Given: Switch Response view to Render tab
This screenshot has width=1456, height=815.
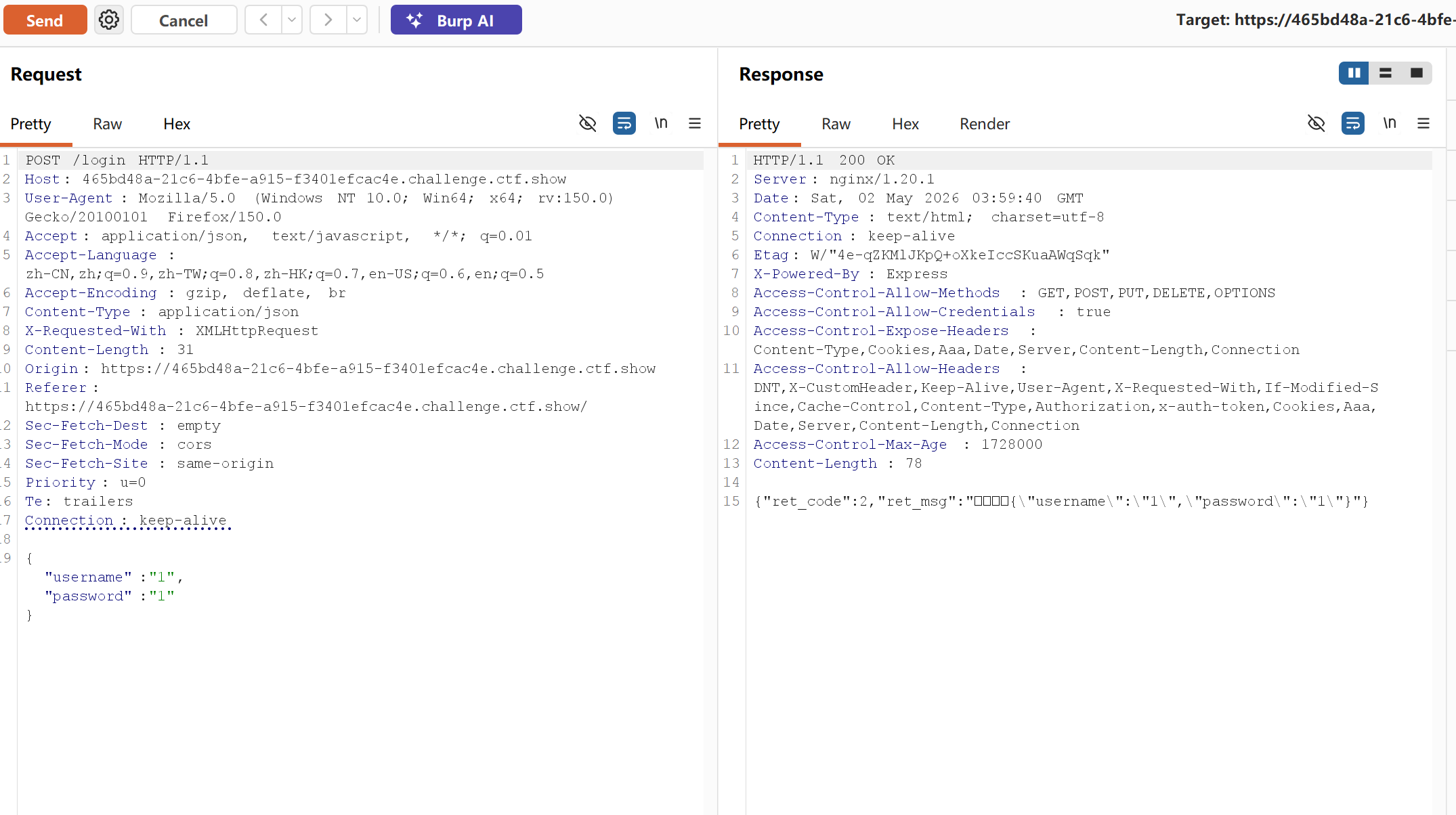Looking at the screenshot, I should [x=985, y=124].
